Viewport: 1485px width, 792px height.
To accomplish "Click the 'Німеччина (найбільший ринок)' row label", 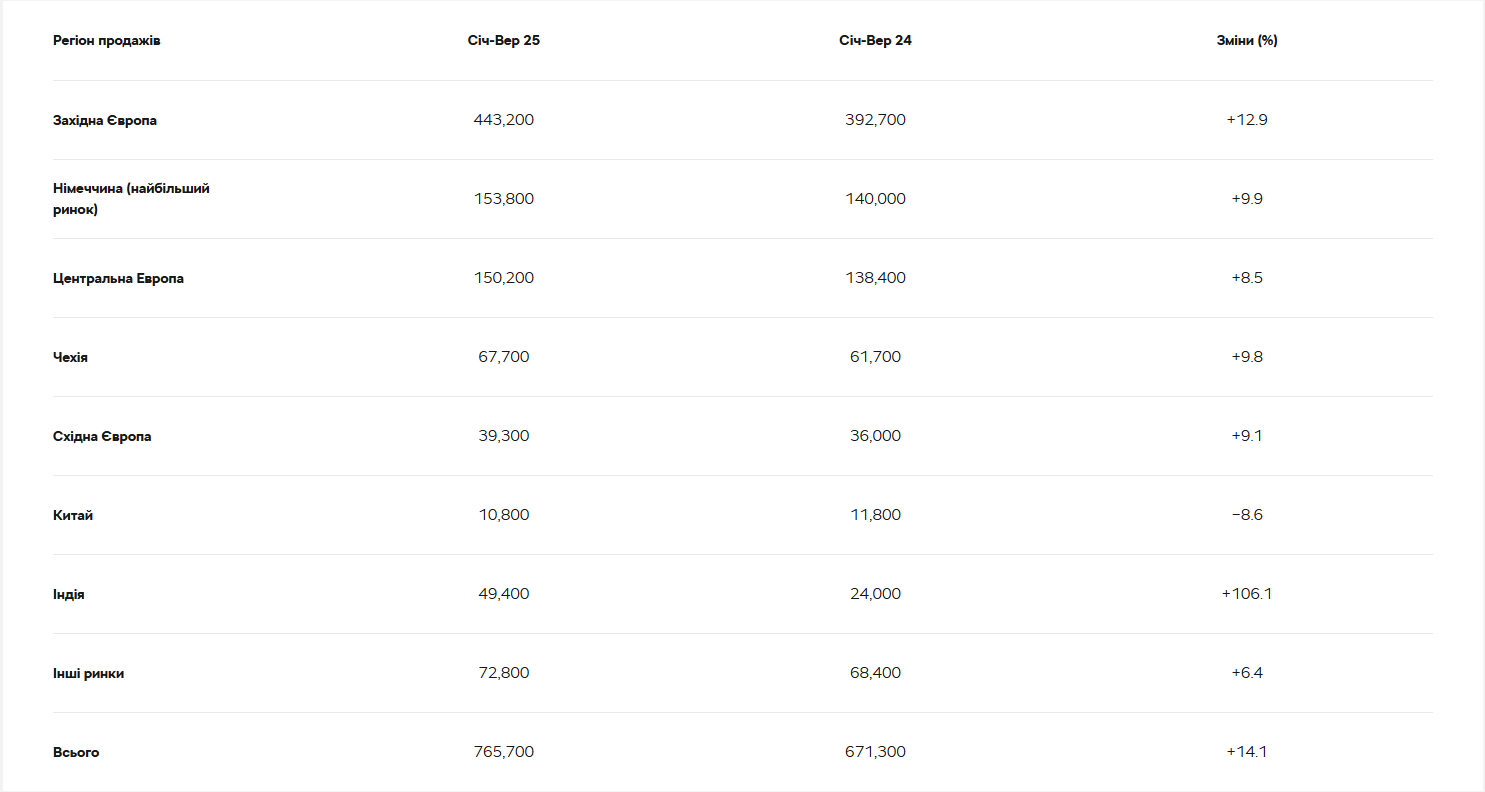I will [x=131, y=199].
